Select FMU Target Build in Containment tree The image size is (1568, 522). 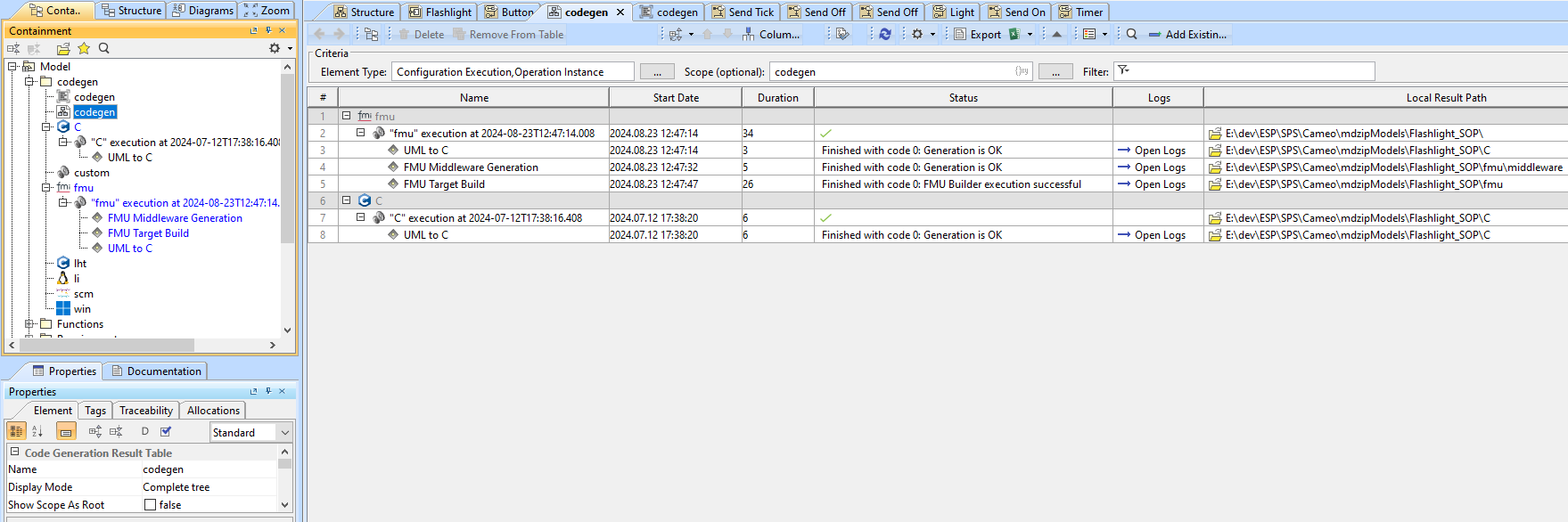tap(148, 233)
